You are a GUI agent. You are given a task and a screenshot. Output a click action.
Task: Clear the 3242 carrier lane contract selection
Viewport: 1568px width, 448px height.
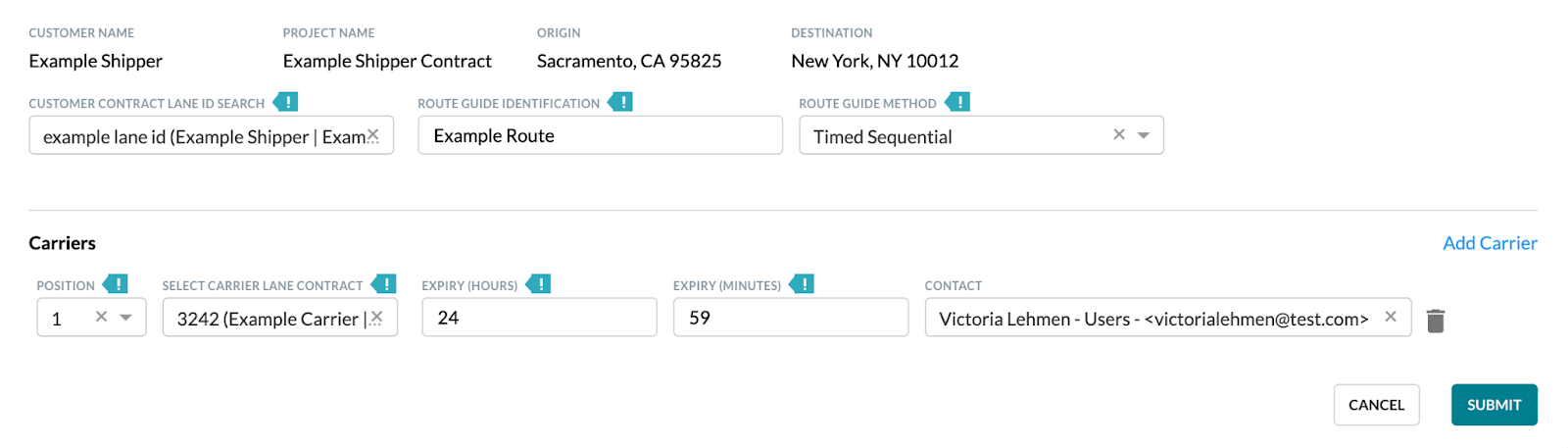point(376,318)
